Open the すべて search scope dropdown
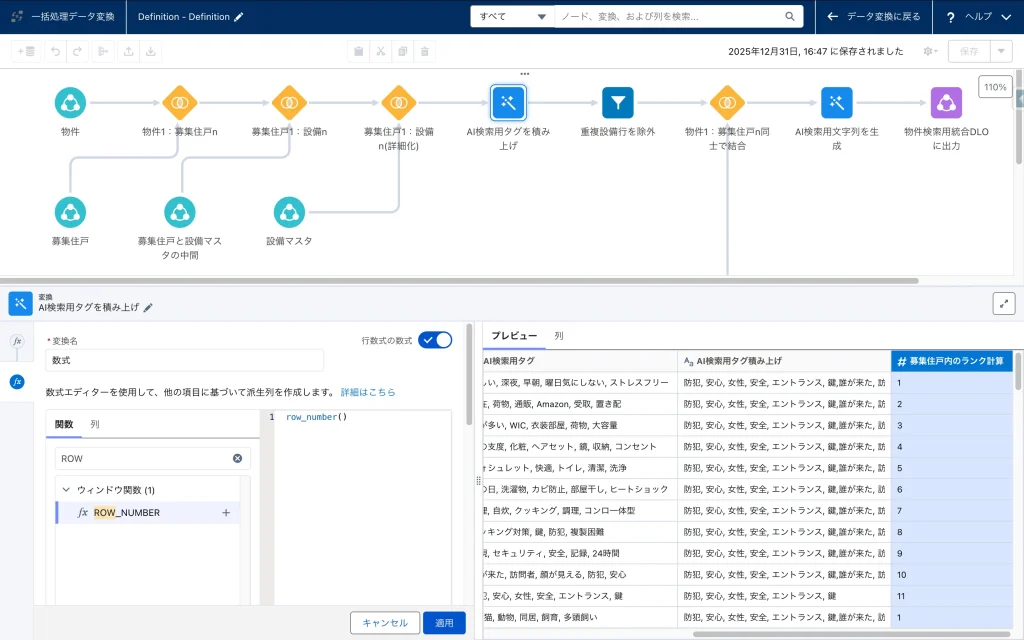 512,17
